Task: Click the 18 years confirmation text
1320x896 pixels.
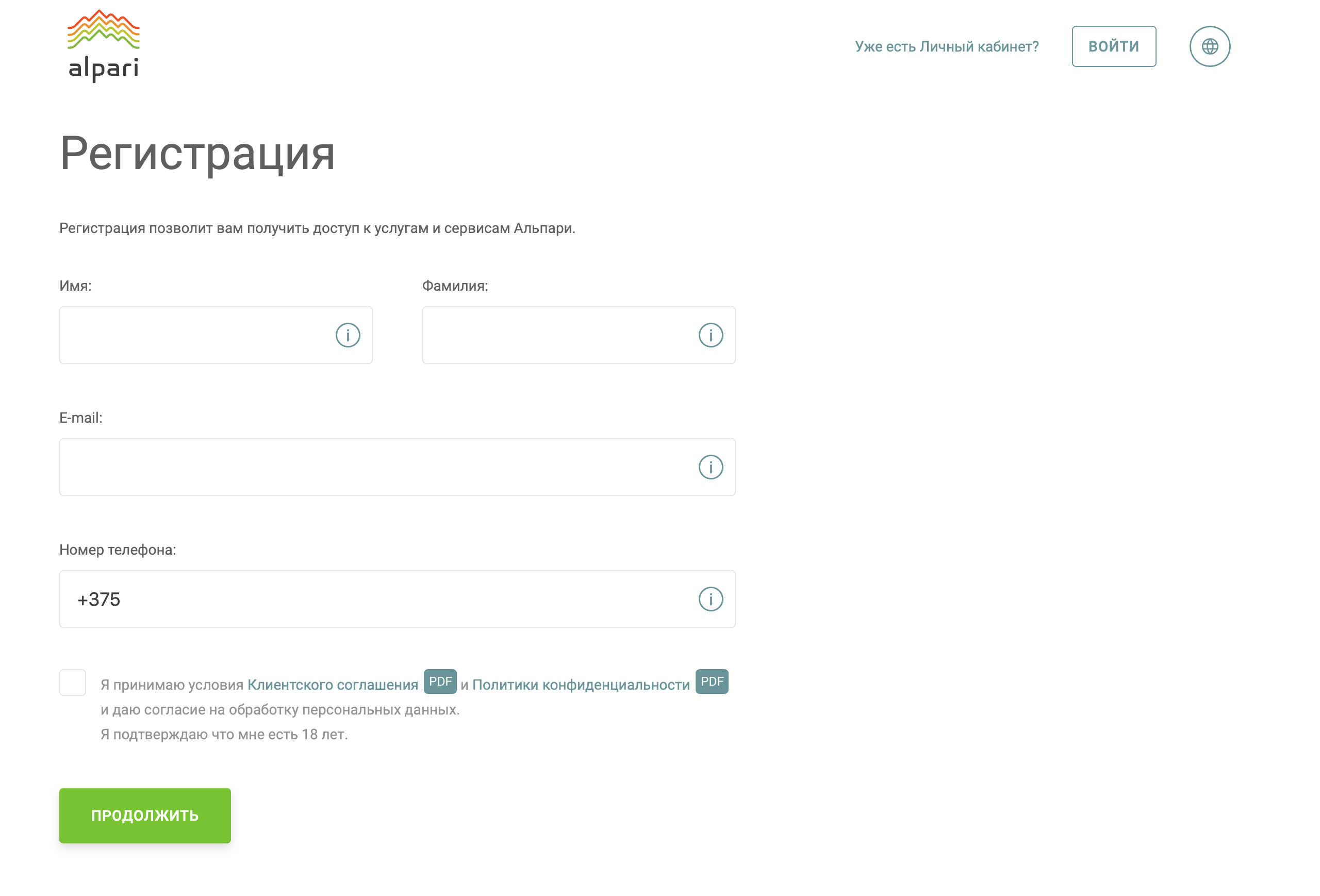Action: [x=224, y=734]
